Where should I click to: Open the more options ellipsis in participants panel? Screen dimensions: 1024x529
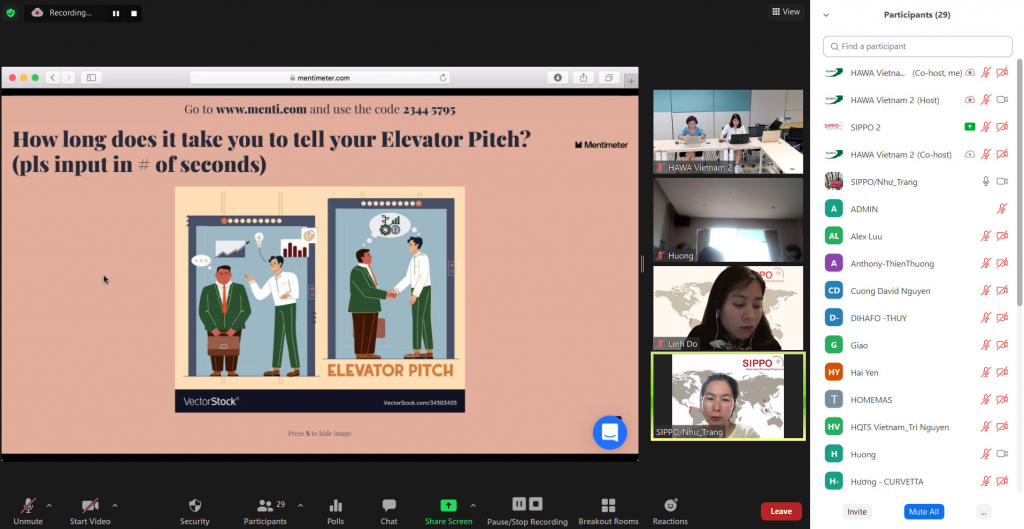[x=984, y=512]
